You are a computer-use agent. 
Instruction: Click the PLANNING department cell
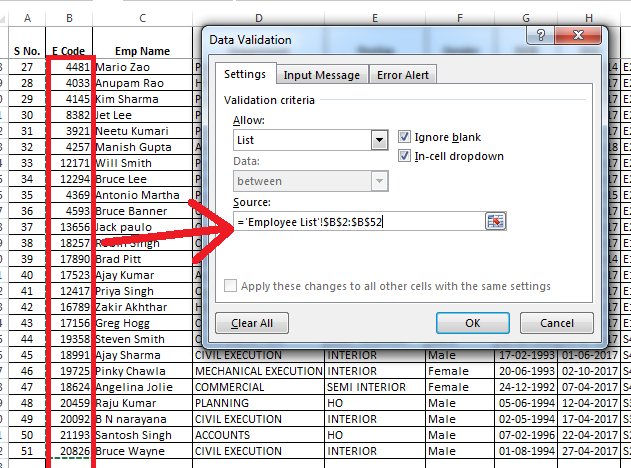(x=259, y=403)
